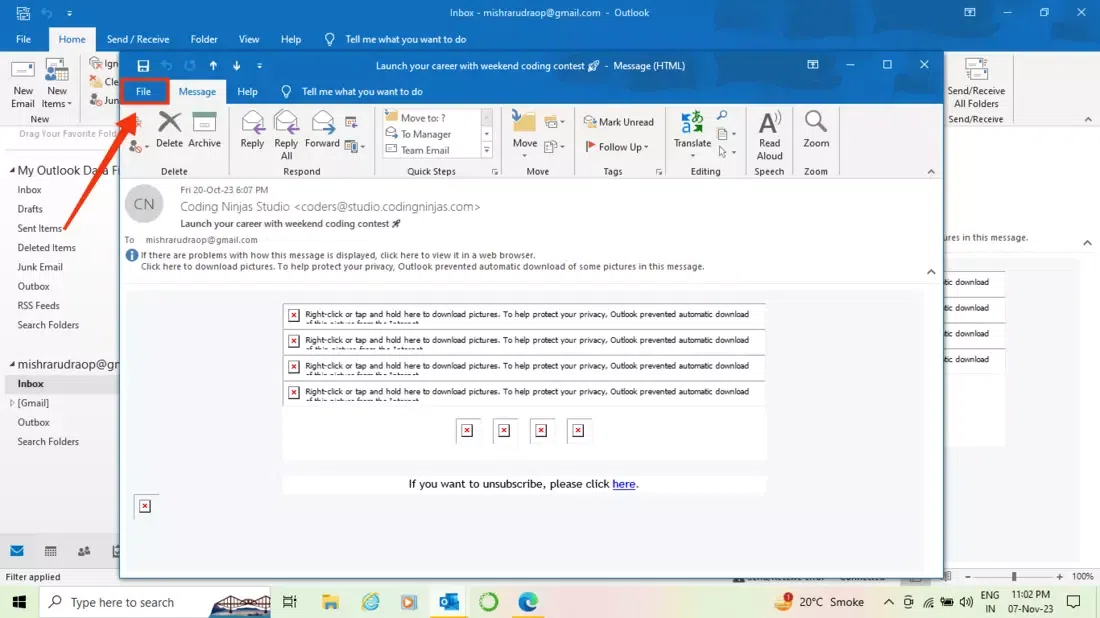
Task: Open the Junk Email folder
Action: click(40, 267)
